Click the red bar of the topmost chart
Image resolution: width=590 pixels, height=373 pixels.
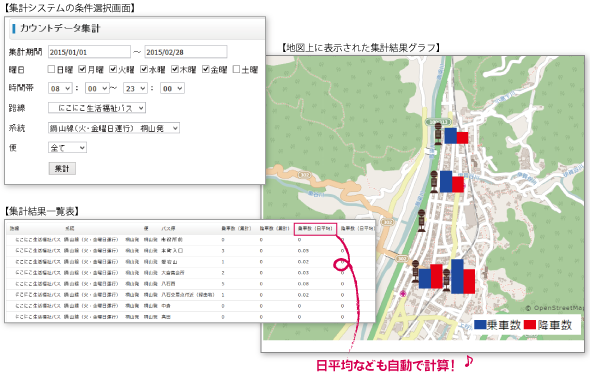click(x=462, y=138)
